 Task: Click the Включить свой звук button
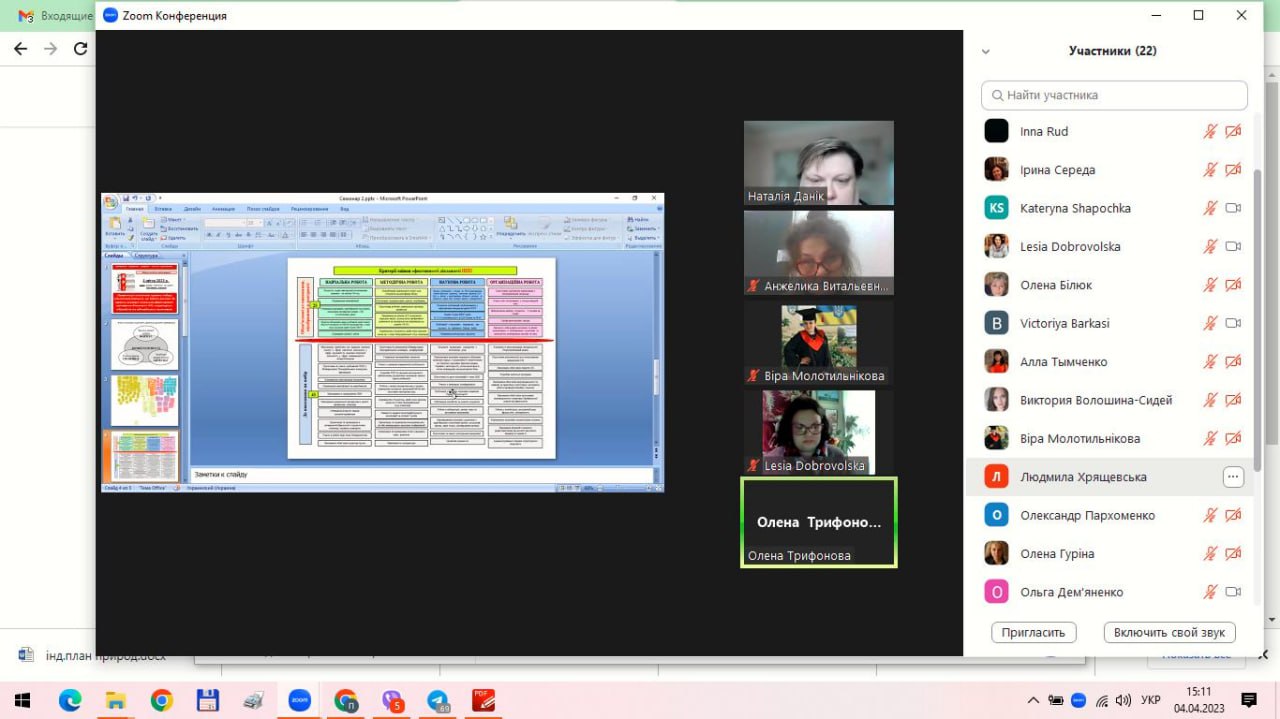1169,632
